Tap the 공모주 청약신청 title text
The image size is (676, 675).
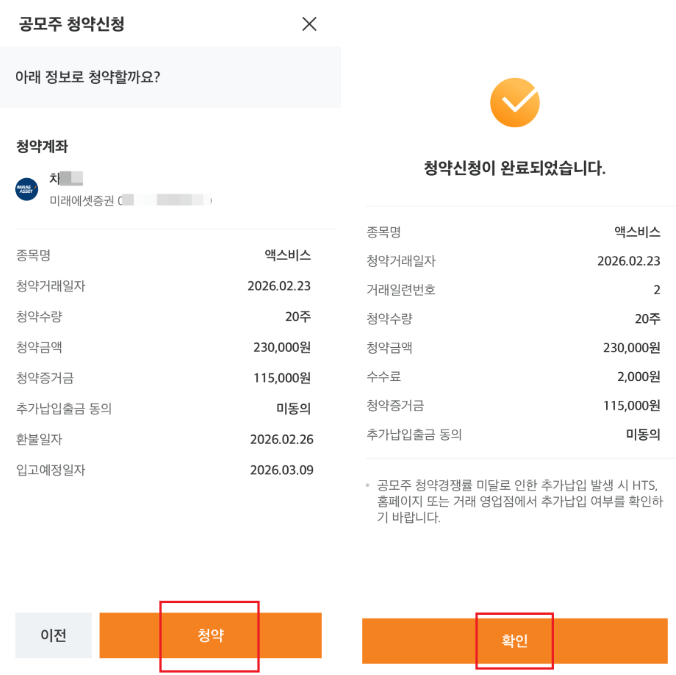[72, 24]
